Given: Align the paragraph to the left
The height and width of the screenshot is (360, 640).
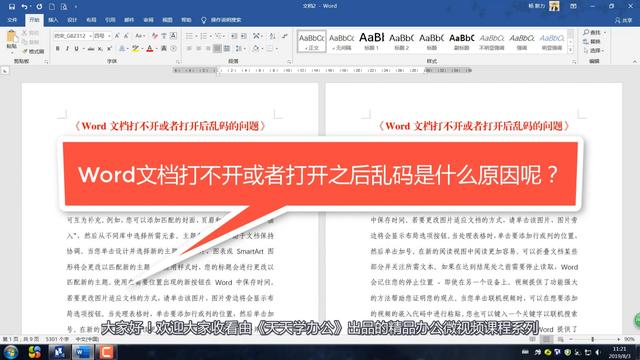Looking at the screenshot, I should pos(189,49).
